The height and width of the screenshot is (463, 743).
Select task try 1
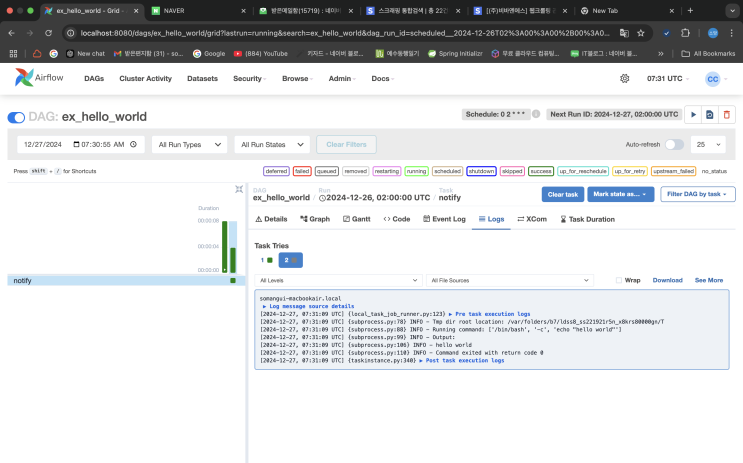click(x=266, y=260)
